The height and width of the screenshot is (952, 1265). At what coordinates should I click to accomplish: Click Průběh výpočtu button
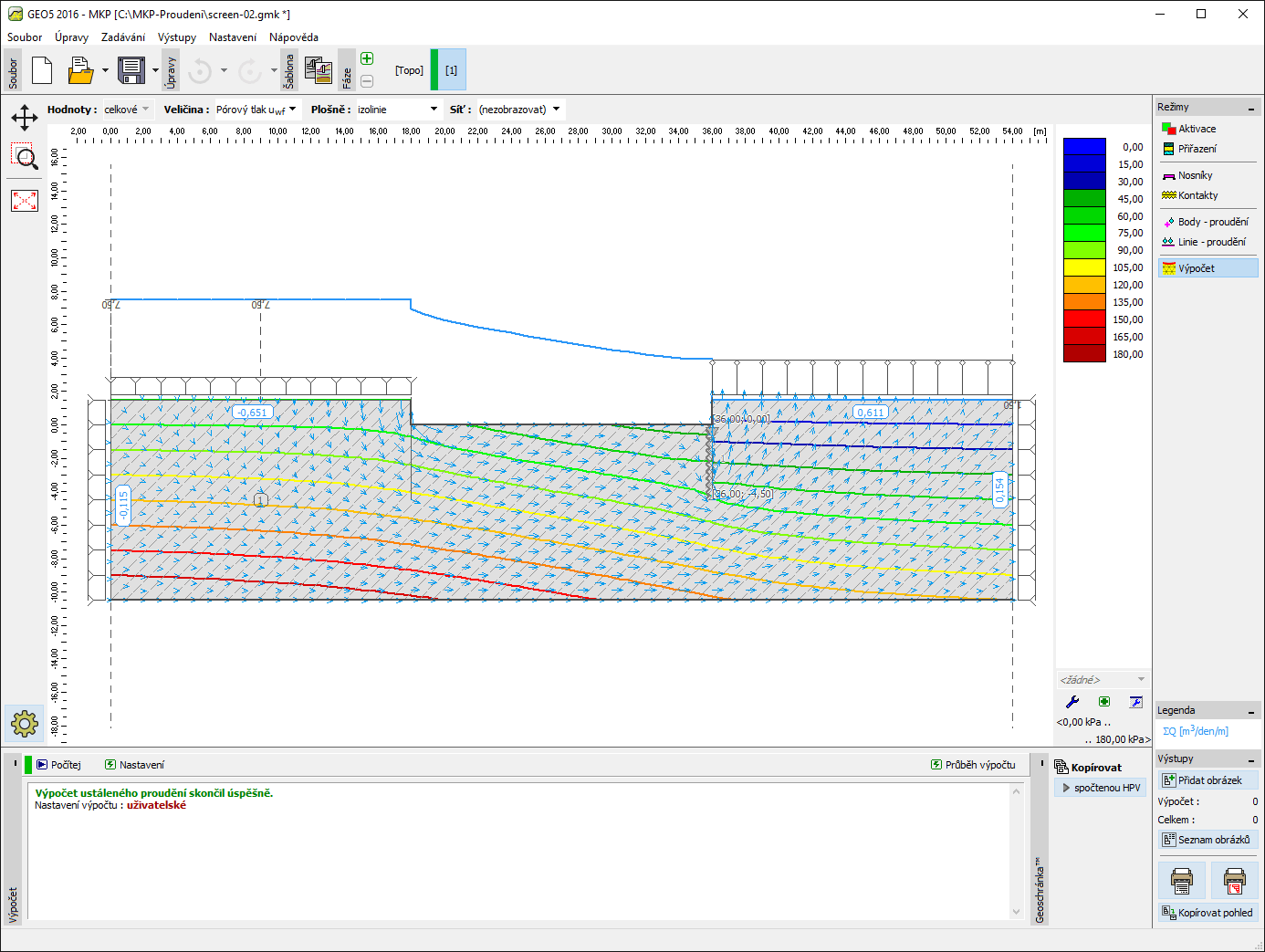click(x=973, y=765)
